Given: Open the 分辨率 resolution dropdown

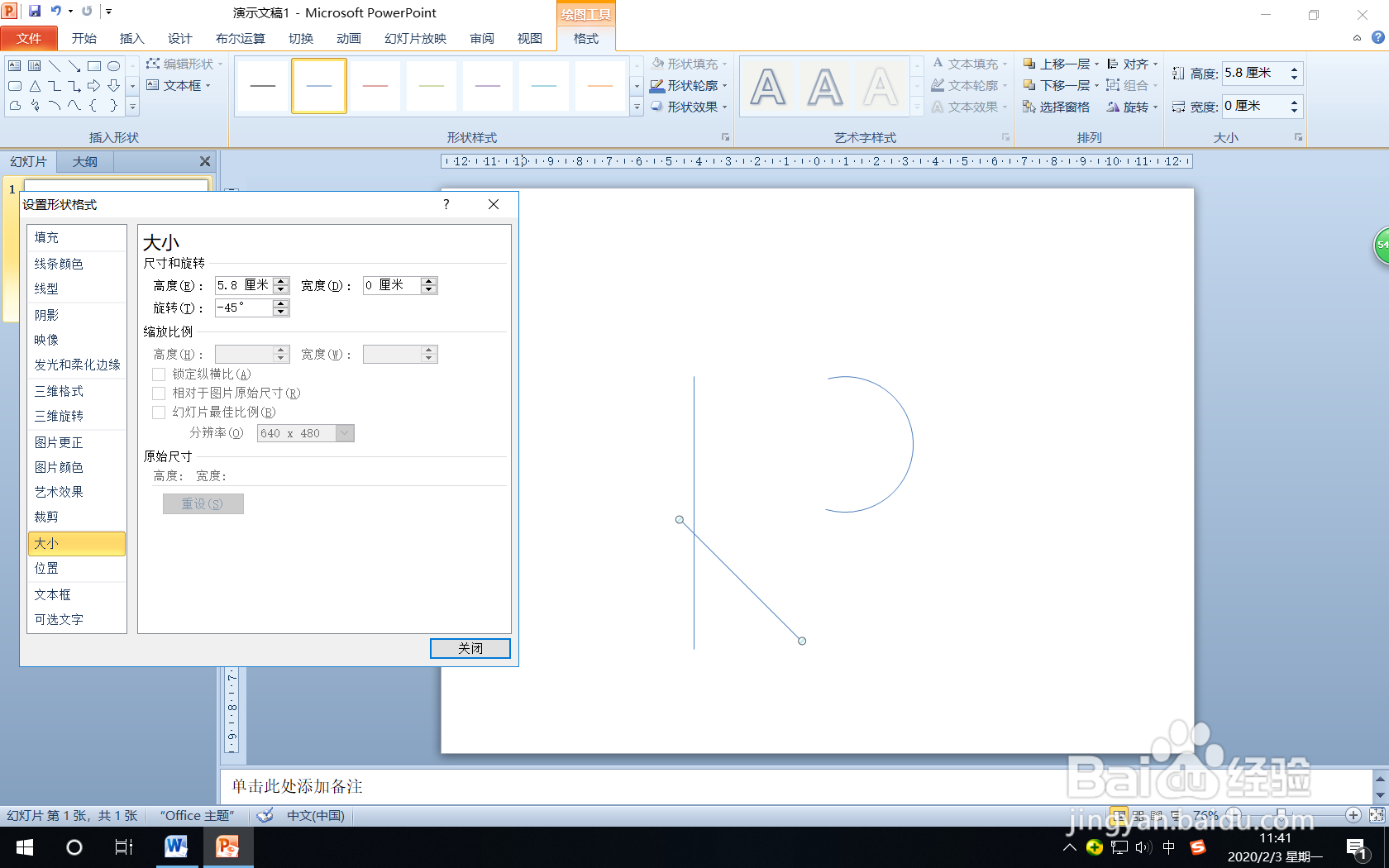Looking at the screenshot, I should pyautogui.click(x=345, y=432).
